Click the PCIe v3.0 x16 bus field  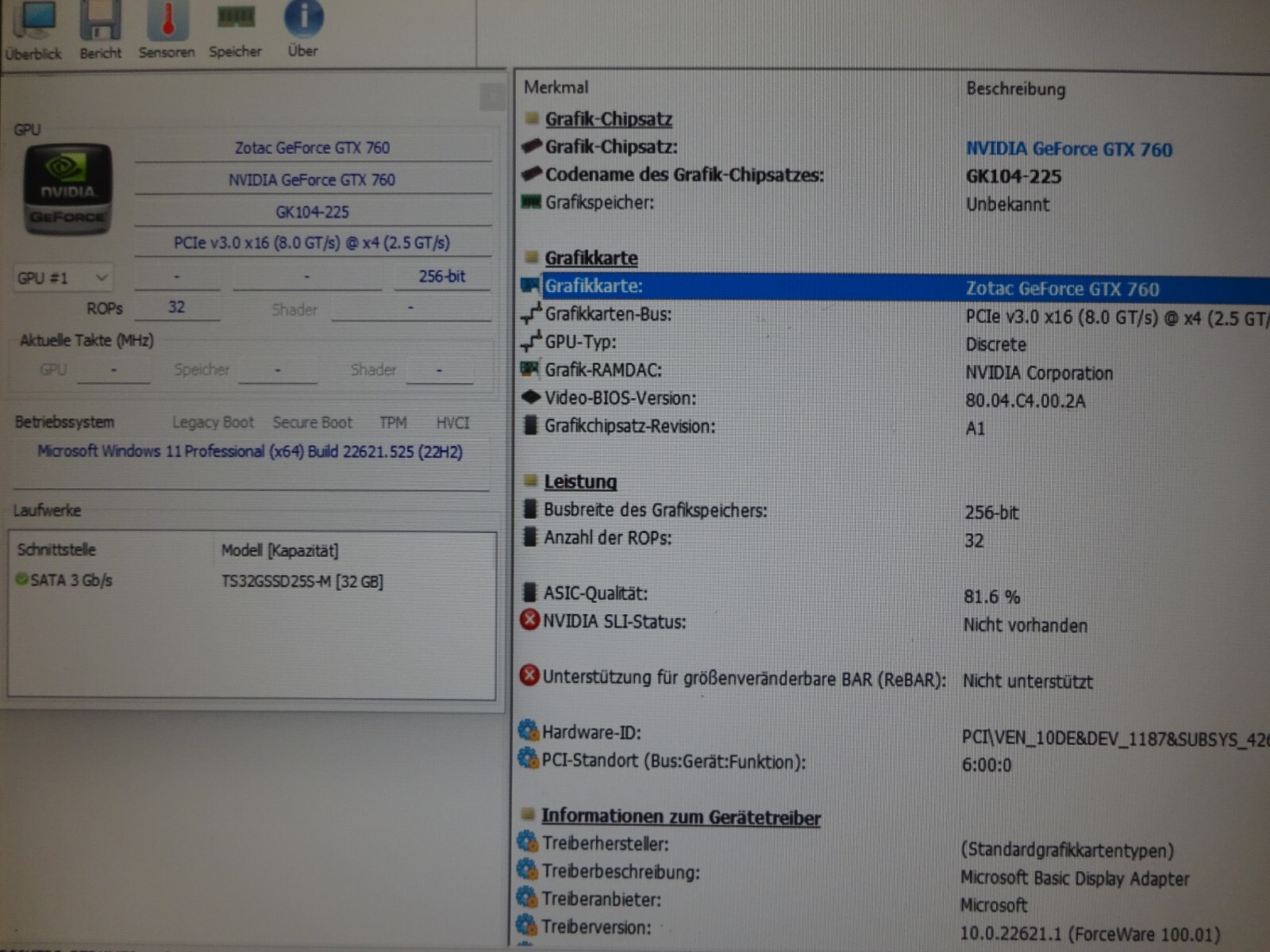coord(313,243)
